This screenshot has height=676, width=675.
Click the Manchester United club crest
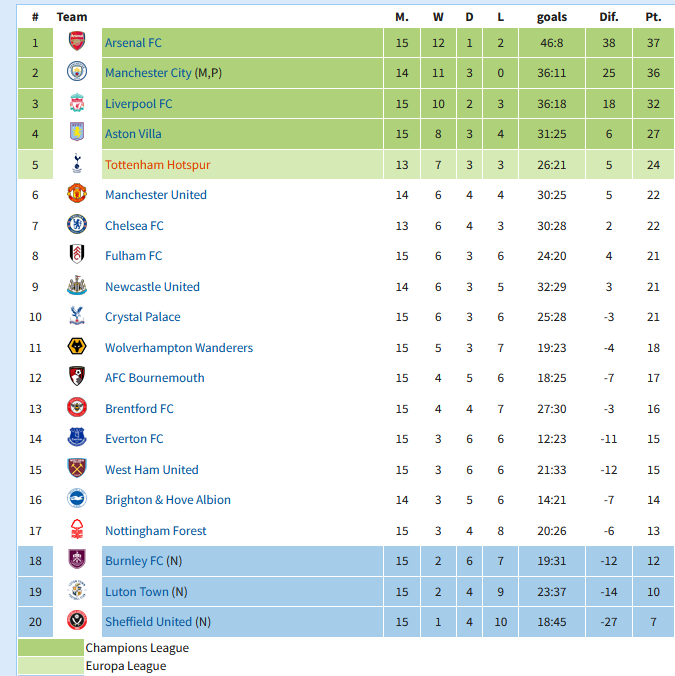(77, 194)
